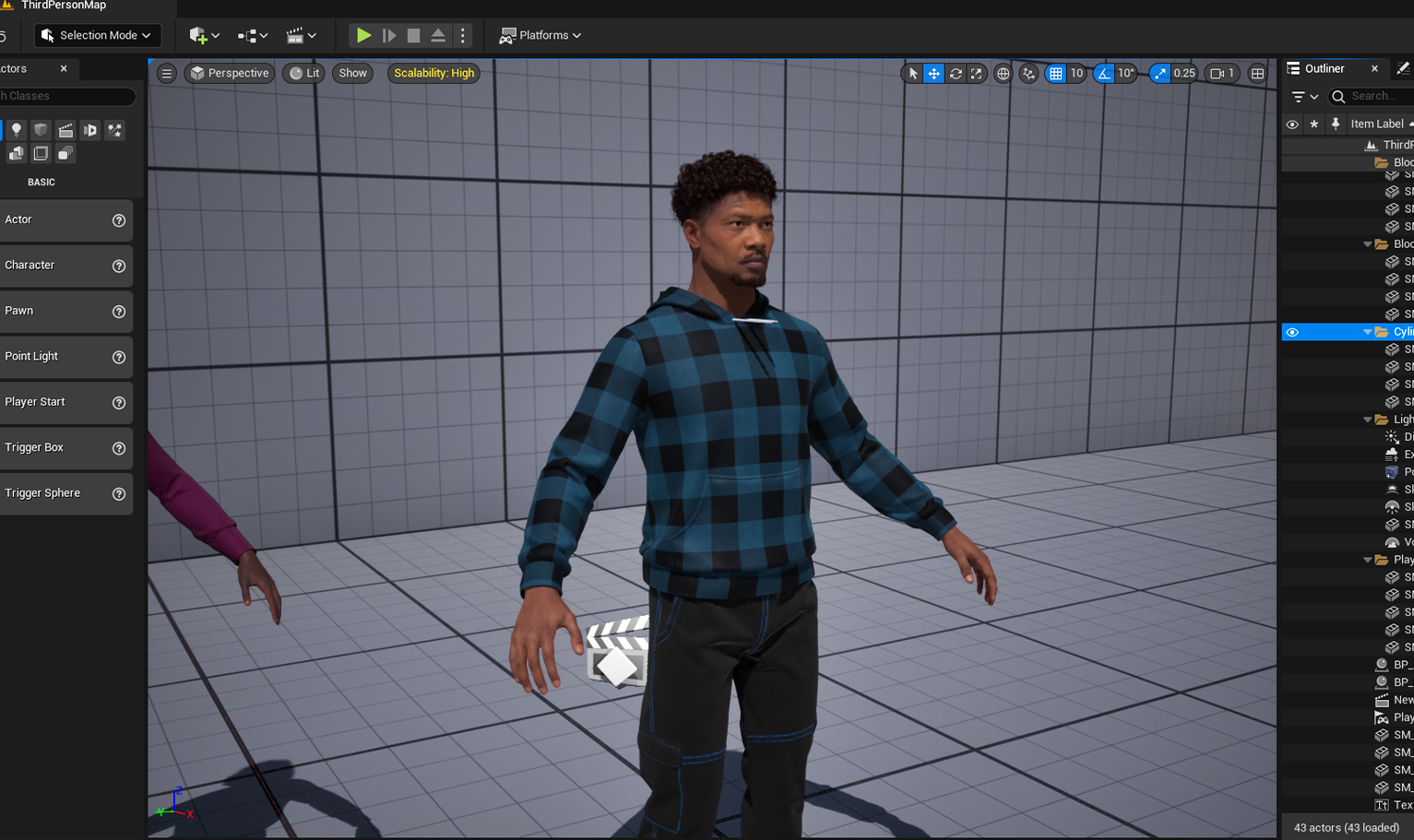Open the pencil edit tab beside Outliner

(x=1403, y=68)
